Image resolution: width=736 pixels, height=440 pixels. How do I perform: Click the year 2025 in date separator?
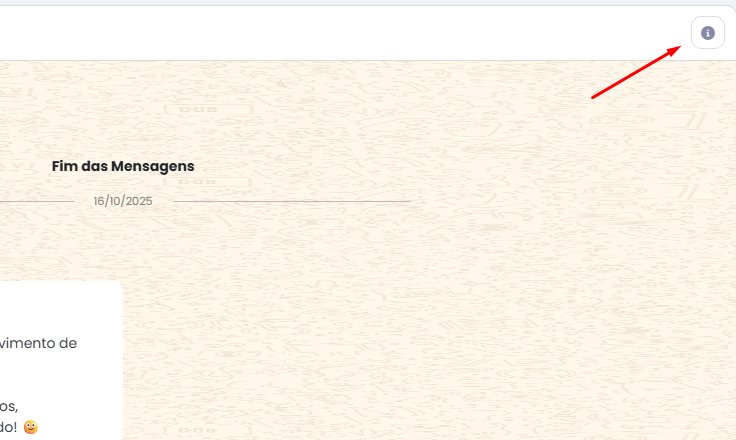coord(139,201)
